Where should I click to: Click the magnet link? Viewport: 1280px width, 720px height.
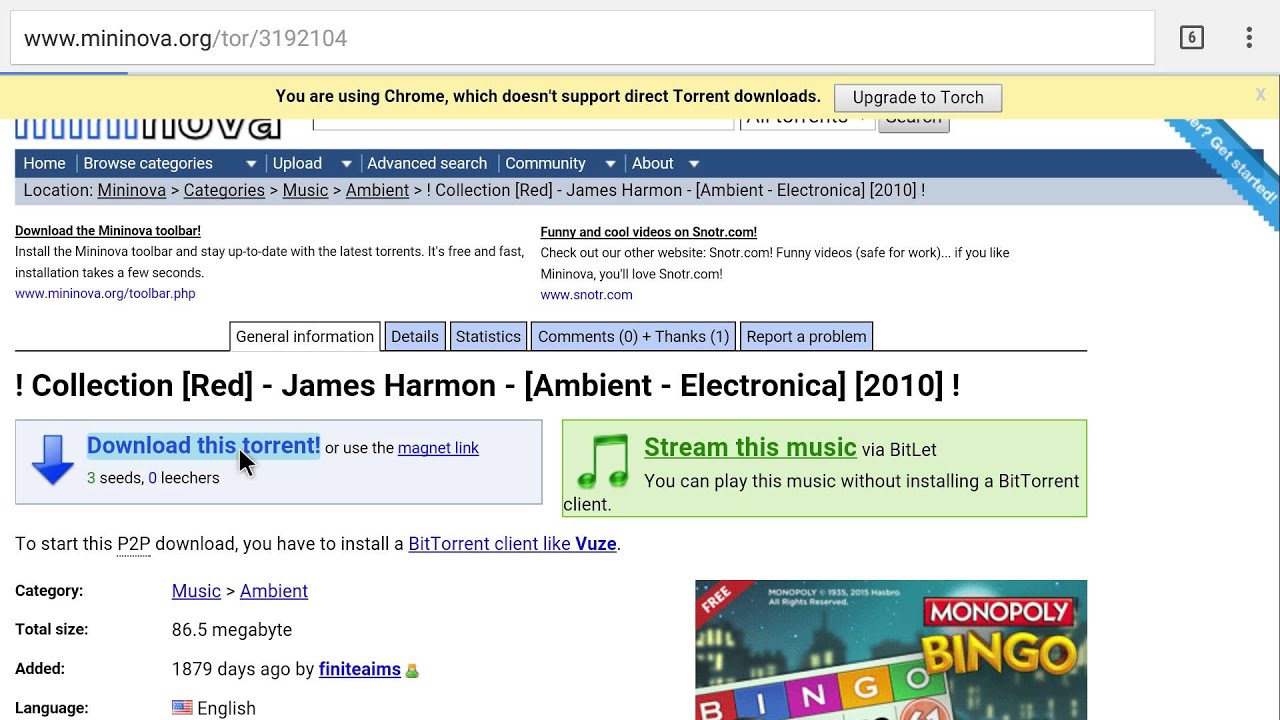click(438, 448)
